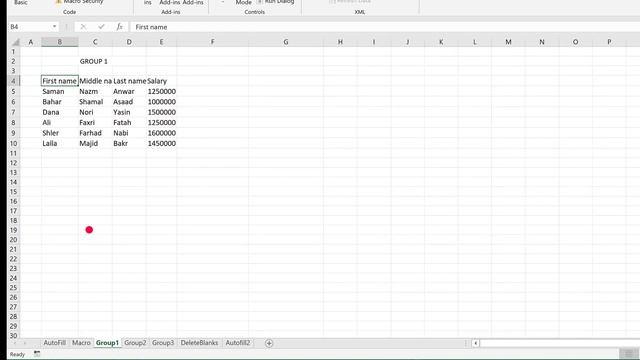
Task: Click the GROUP 1 title cell
Action: [95, 61]
